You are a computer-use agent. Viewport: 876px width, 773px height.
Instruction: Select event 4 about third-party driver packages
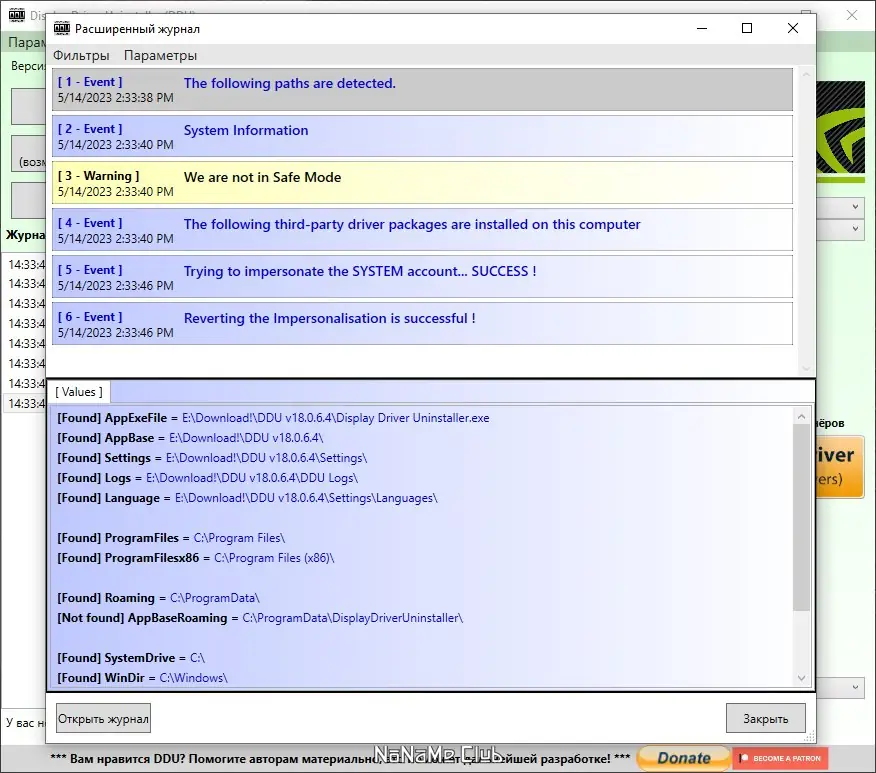click(x=422, y=230)
